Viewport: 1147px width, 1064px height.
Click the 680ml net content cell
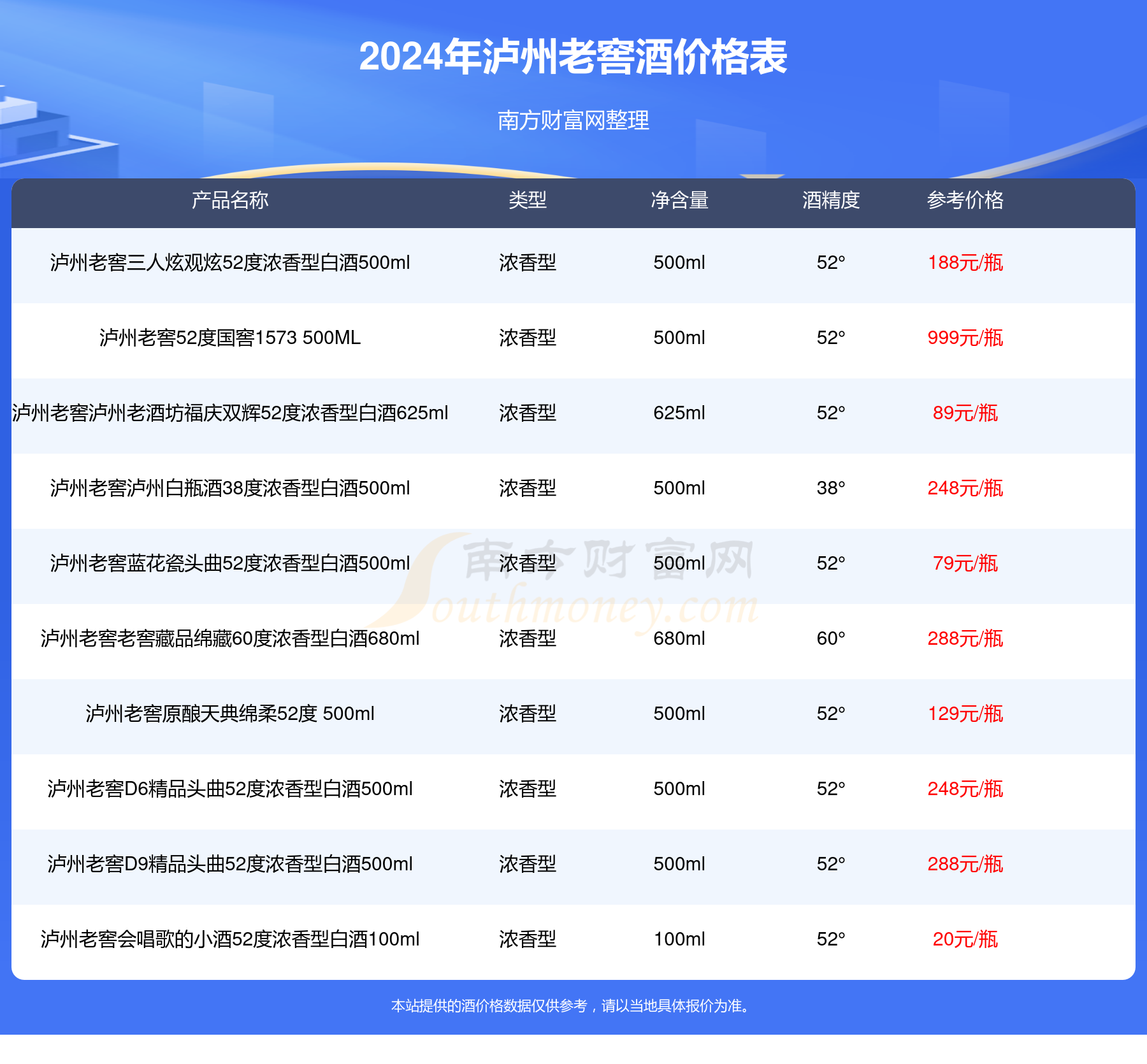click(679, 638)
